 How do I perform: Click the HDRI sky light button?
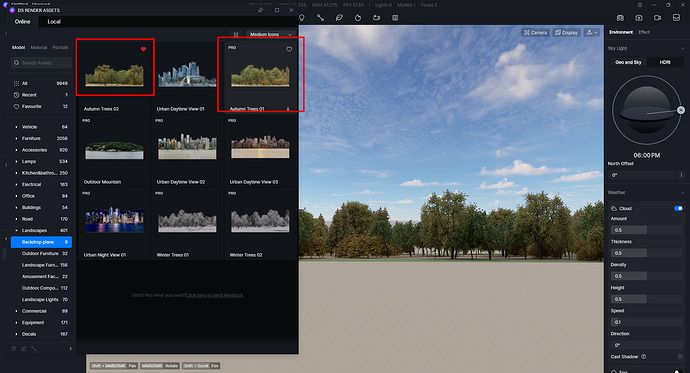665,62
